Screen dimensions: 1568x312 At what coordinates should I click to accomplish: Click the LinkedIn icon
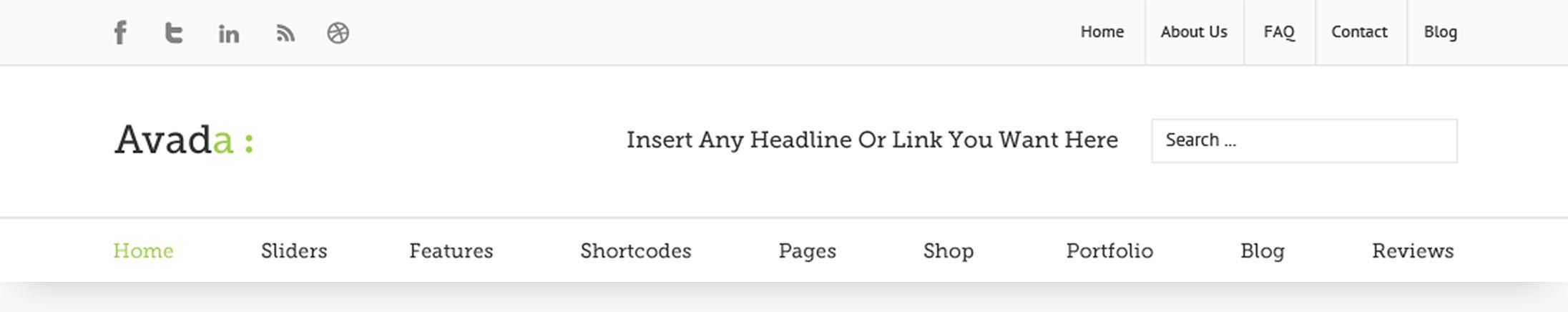point(229,34)
